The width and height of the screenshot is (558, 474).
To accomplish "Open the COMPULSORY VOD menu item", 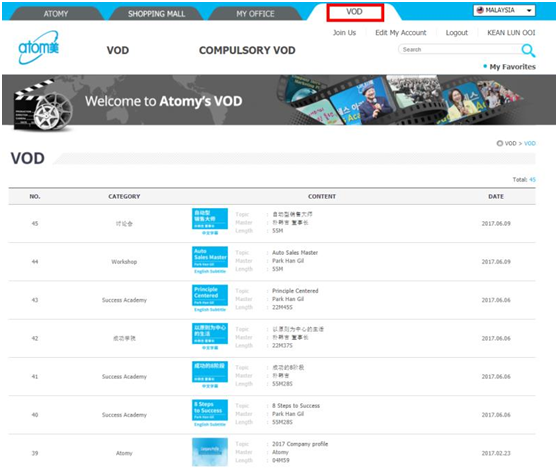I will tap(247, 50).
